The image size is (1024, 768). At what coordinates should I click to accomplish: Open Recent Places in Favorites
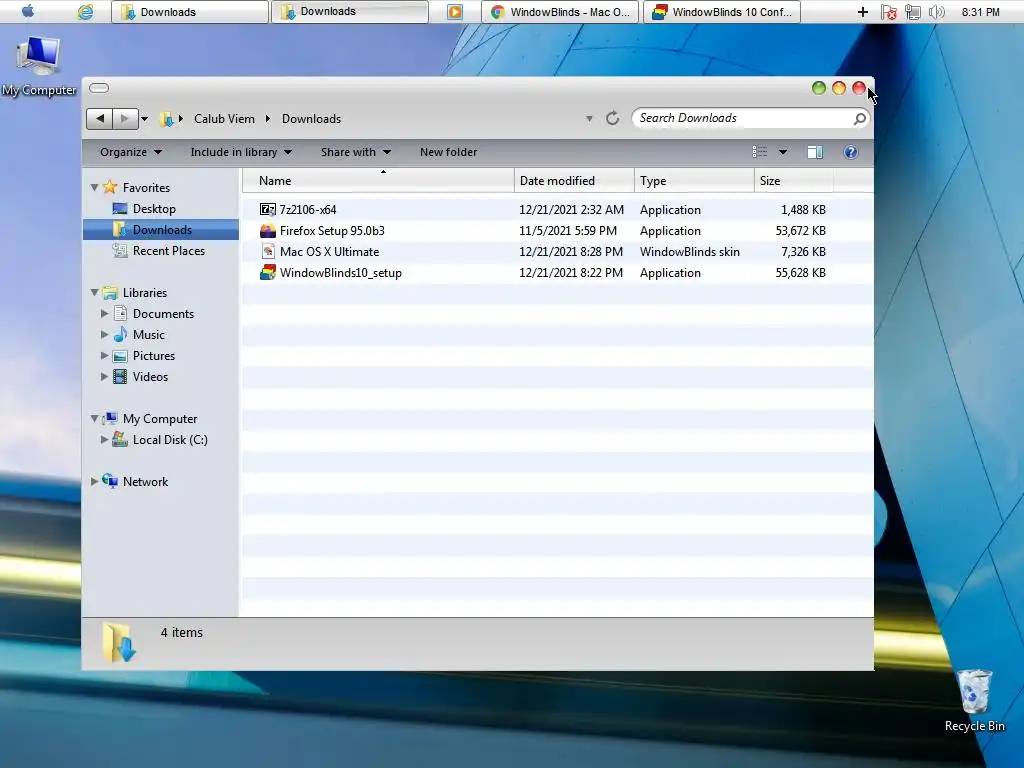[x=168, y=251]
